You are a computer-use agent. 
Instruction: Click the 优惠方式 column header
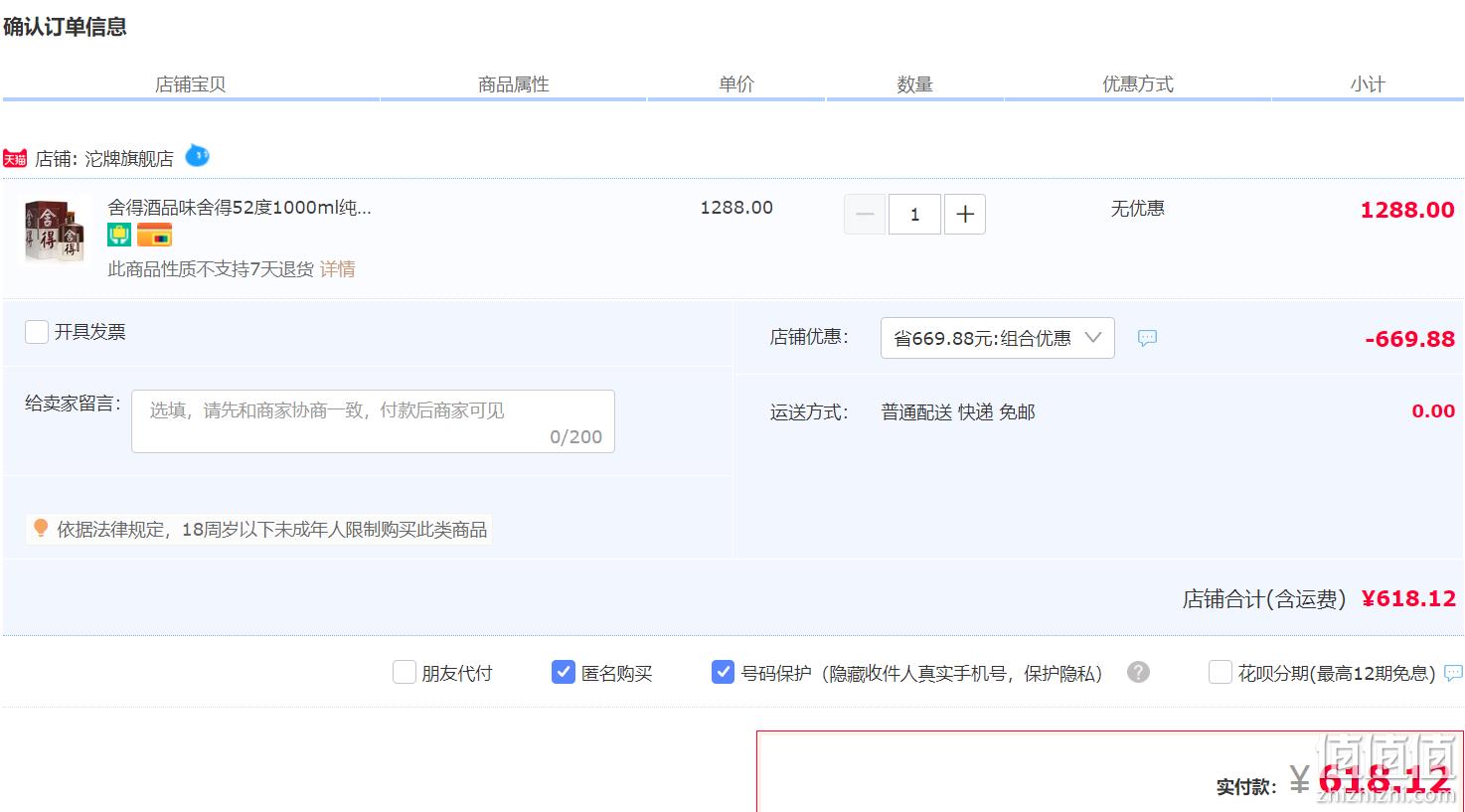pyautogui.click(x=1138, y=84)
